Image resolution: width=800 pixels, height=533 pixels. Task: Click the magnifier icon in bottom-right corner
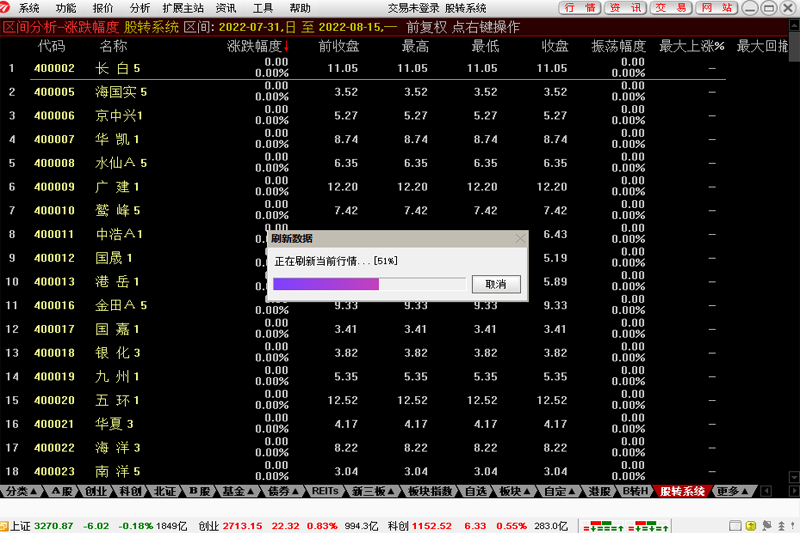[790, 526]
